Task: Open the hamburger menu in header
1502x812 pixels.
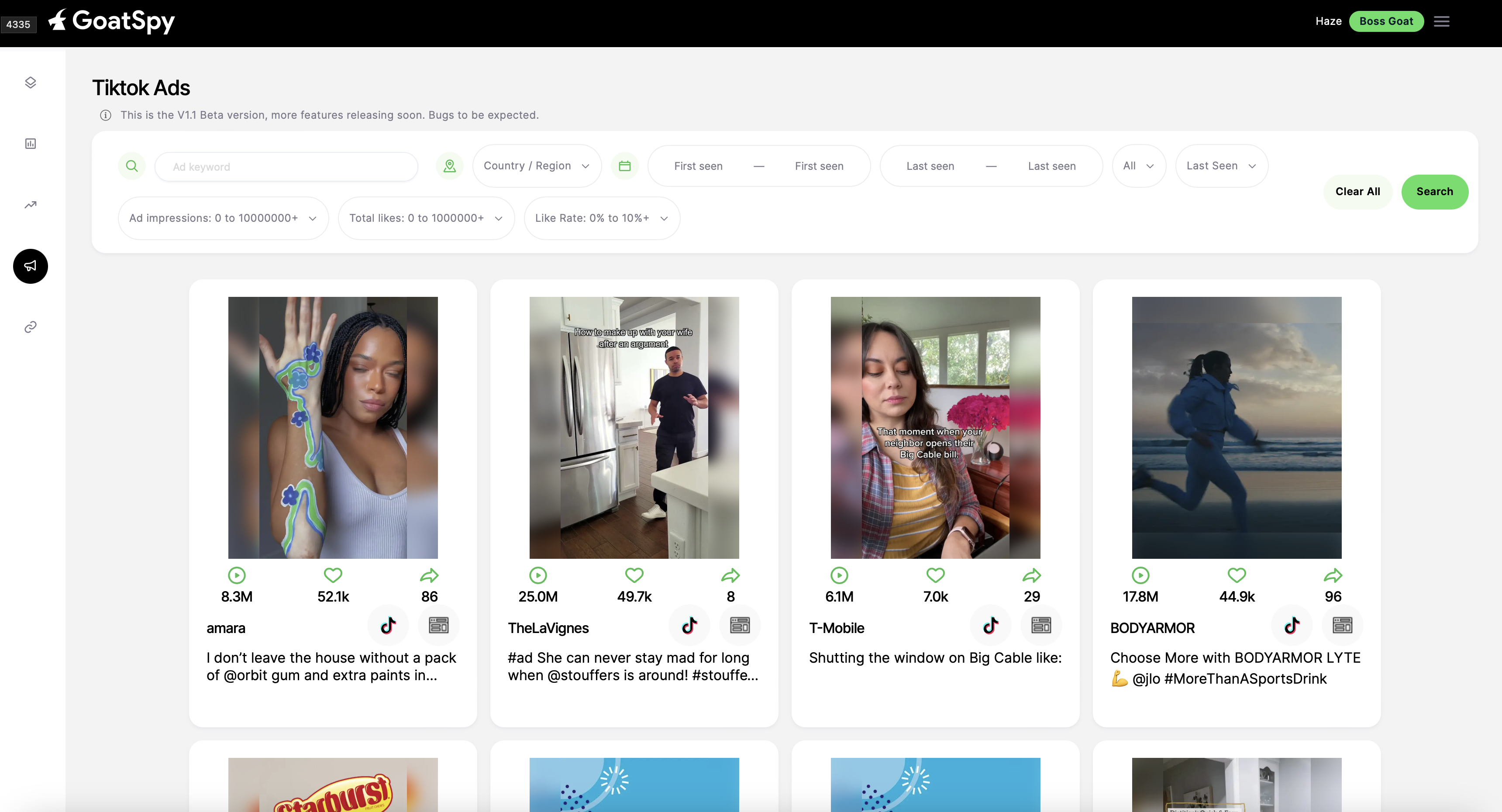Action: coord(1441,21)
